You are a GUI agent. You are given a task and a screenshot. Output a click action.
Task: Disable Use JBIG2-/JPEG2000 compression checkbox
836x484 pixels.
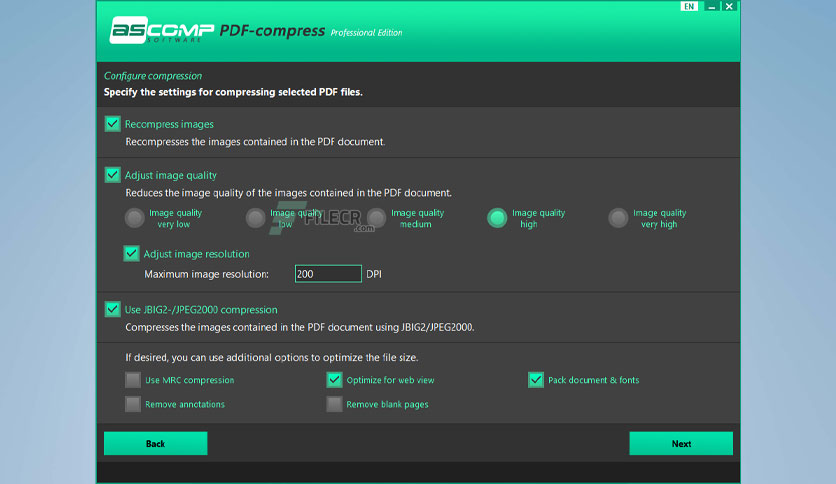click(x=112, y=309)
